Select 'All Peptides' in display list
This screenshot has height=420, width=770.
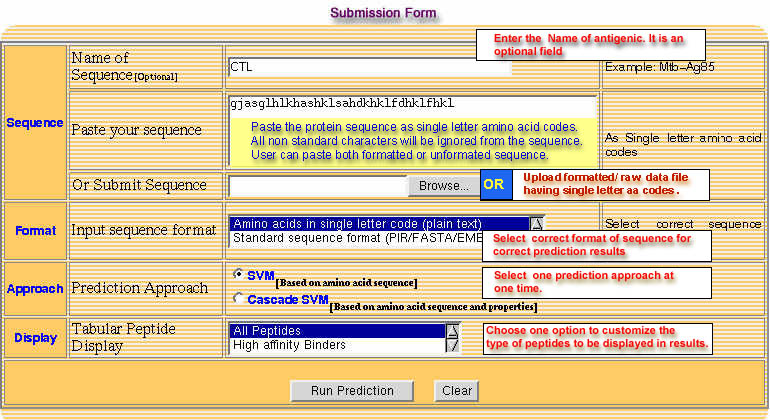[x=336, y=330]
